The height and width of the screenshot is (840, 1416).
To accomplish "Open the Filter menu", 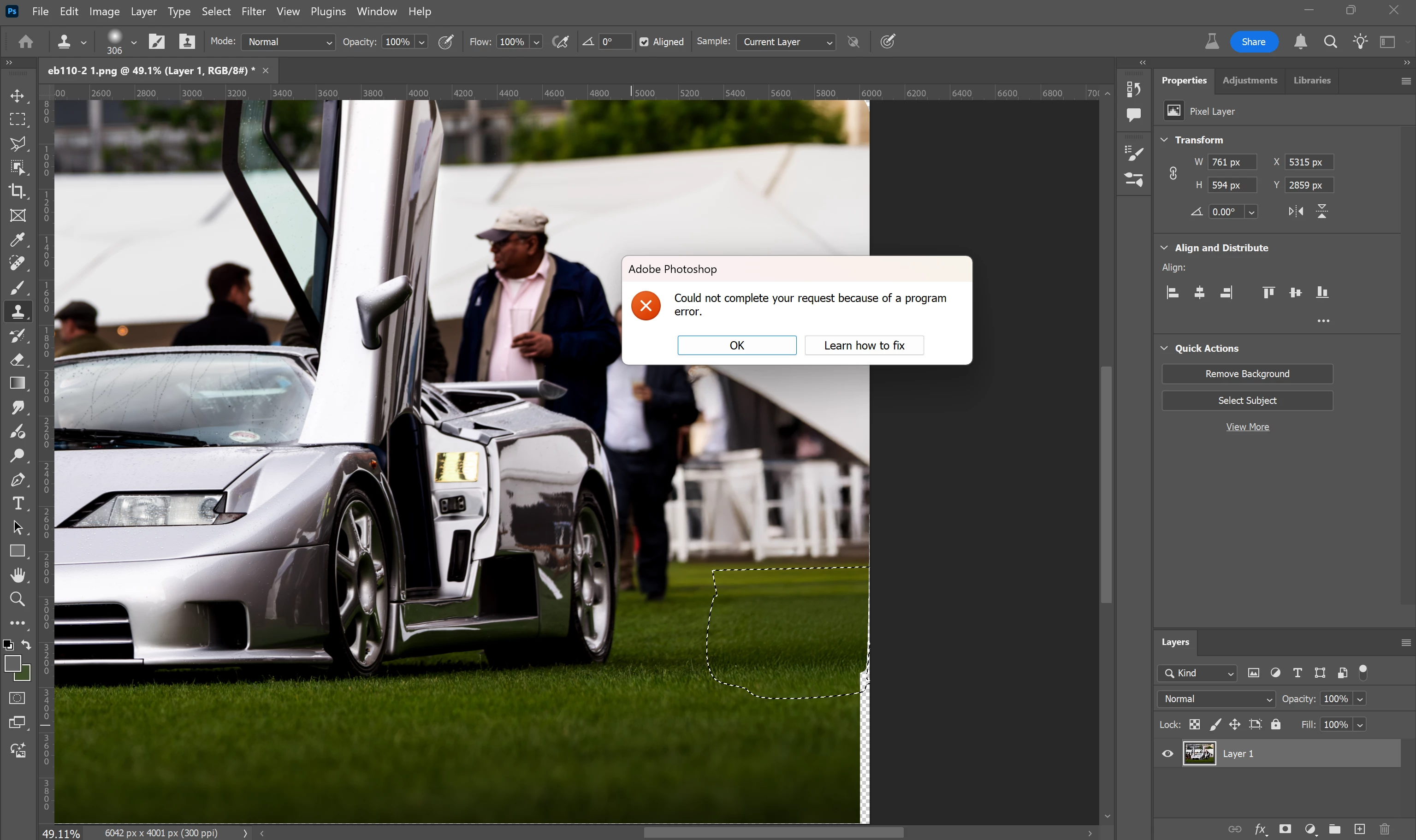I will (x=253, y=12).
